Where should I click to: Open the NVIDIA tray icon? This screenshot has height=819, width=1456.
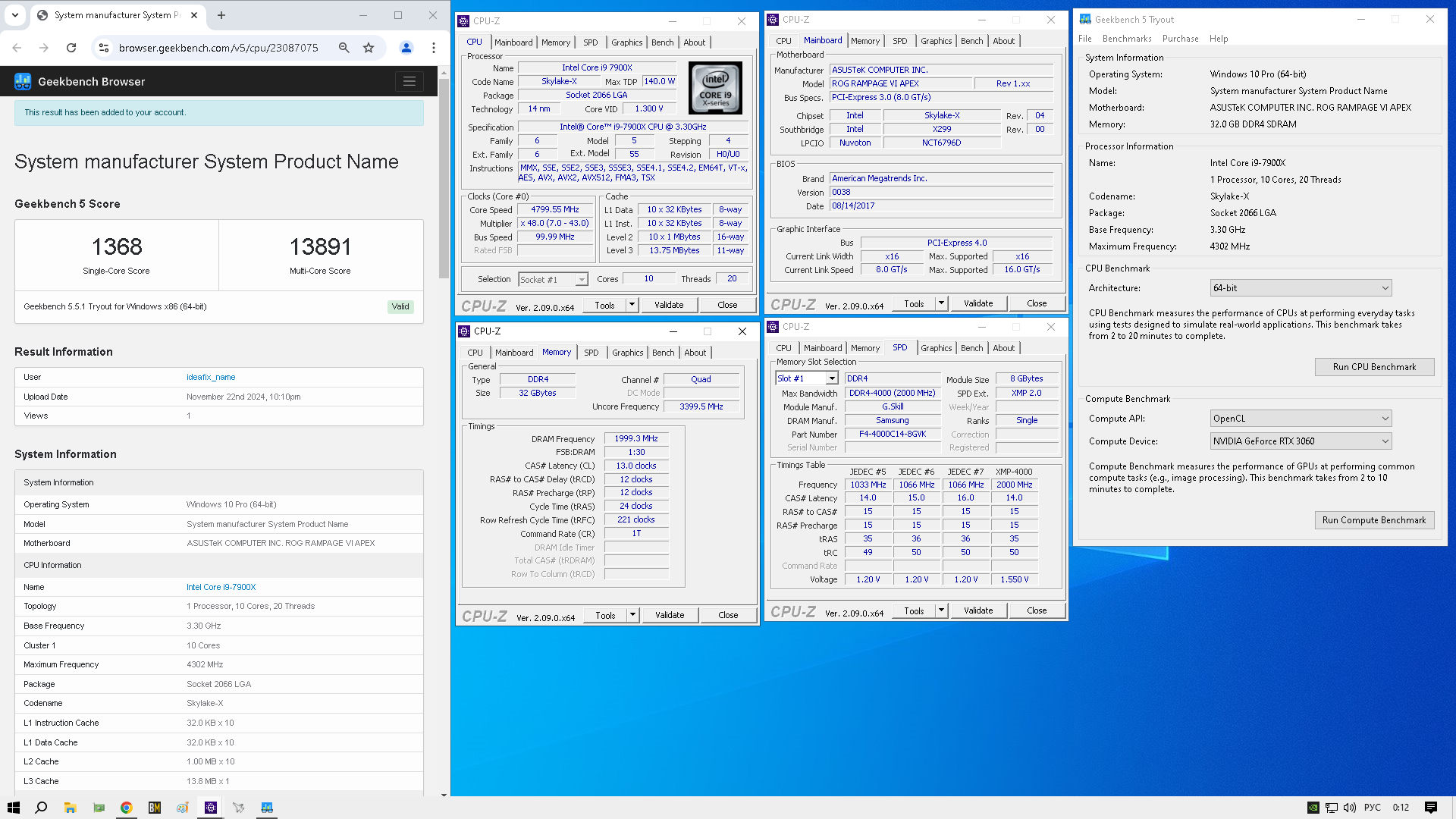1313,808
